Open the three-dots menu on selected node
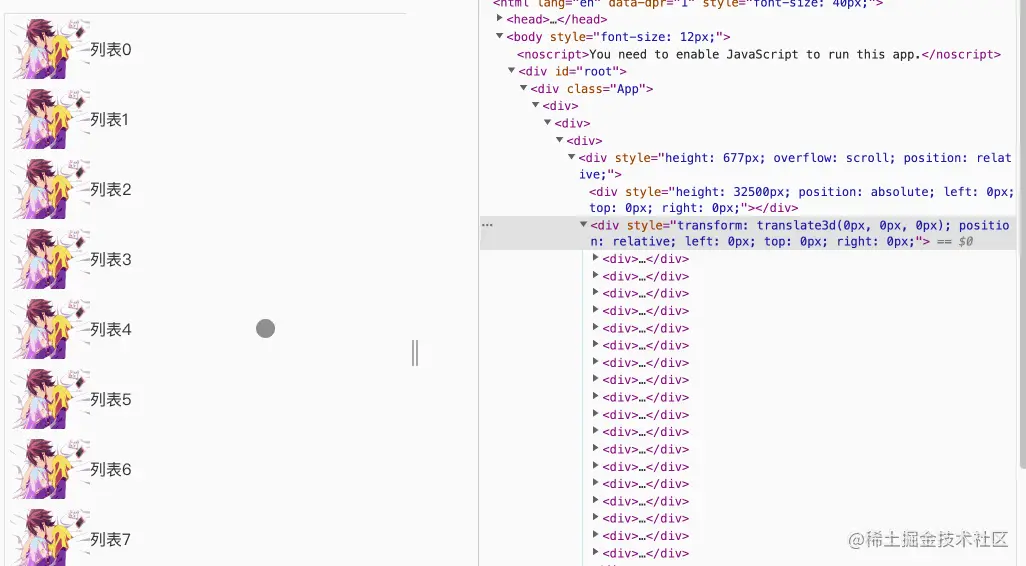This screenshot has height=566, width=1026. pyautogui.click(x=487, y=224)
